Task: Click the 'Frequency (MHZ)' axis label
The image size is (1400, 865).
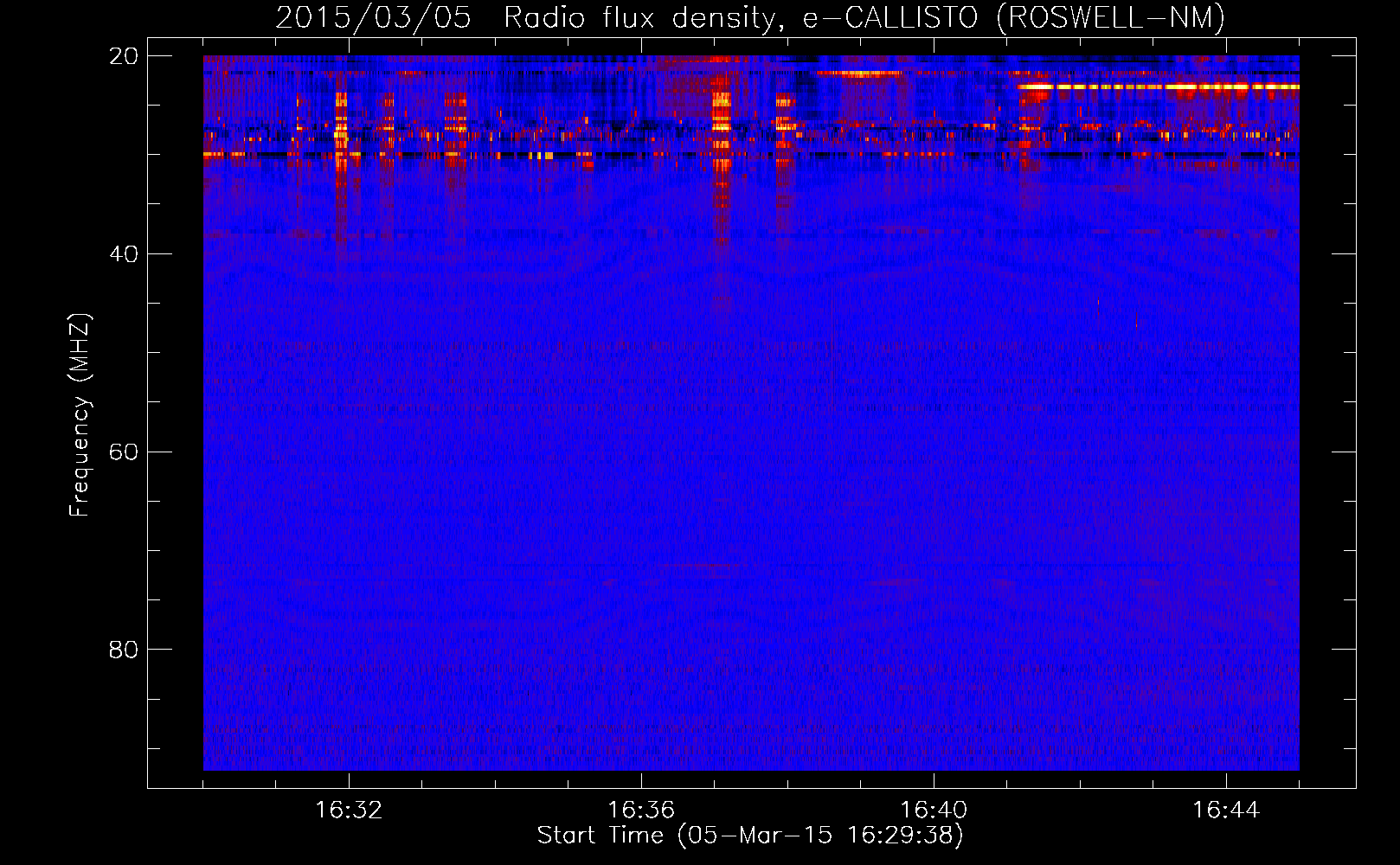Action: [x=80, y=415]
